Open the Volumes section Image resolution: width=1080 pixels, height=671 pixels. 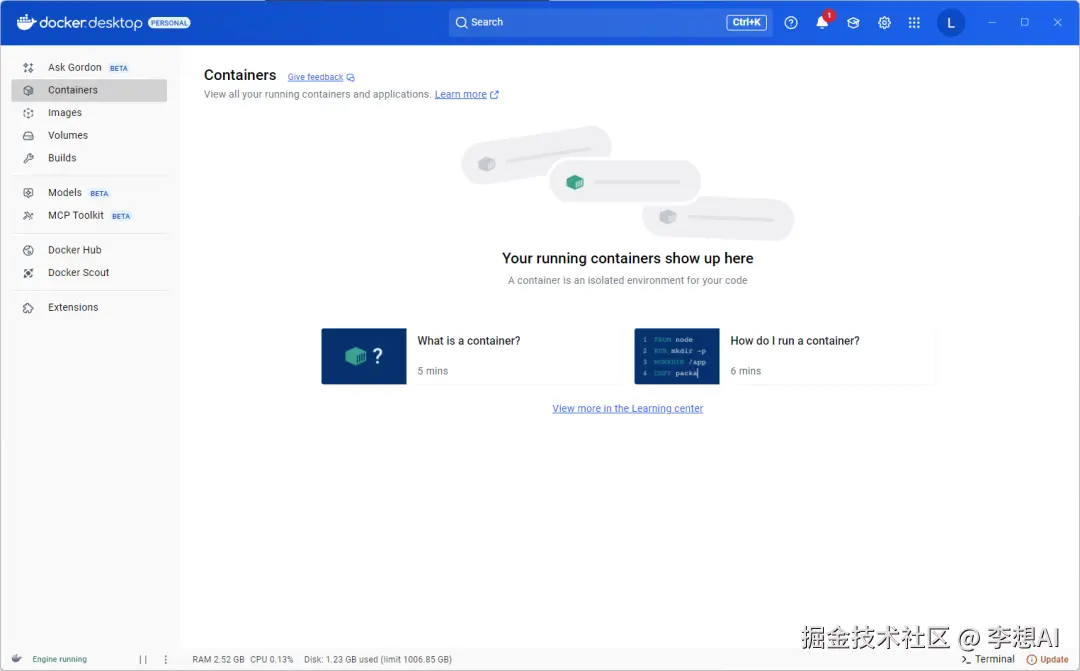(89, 136)
